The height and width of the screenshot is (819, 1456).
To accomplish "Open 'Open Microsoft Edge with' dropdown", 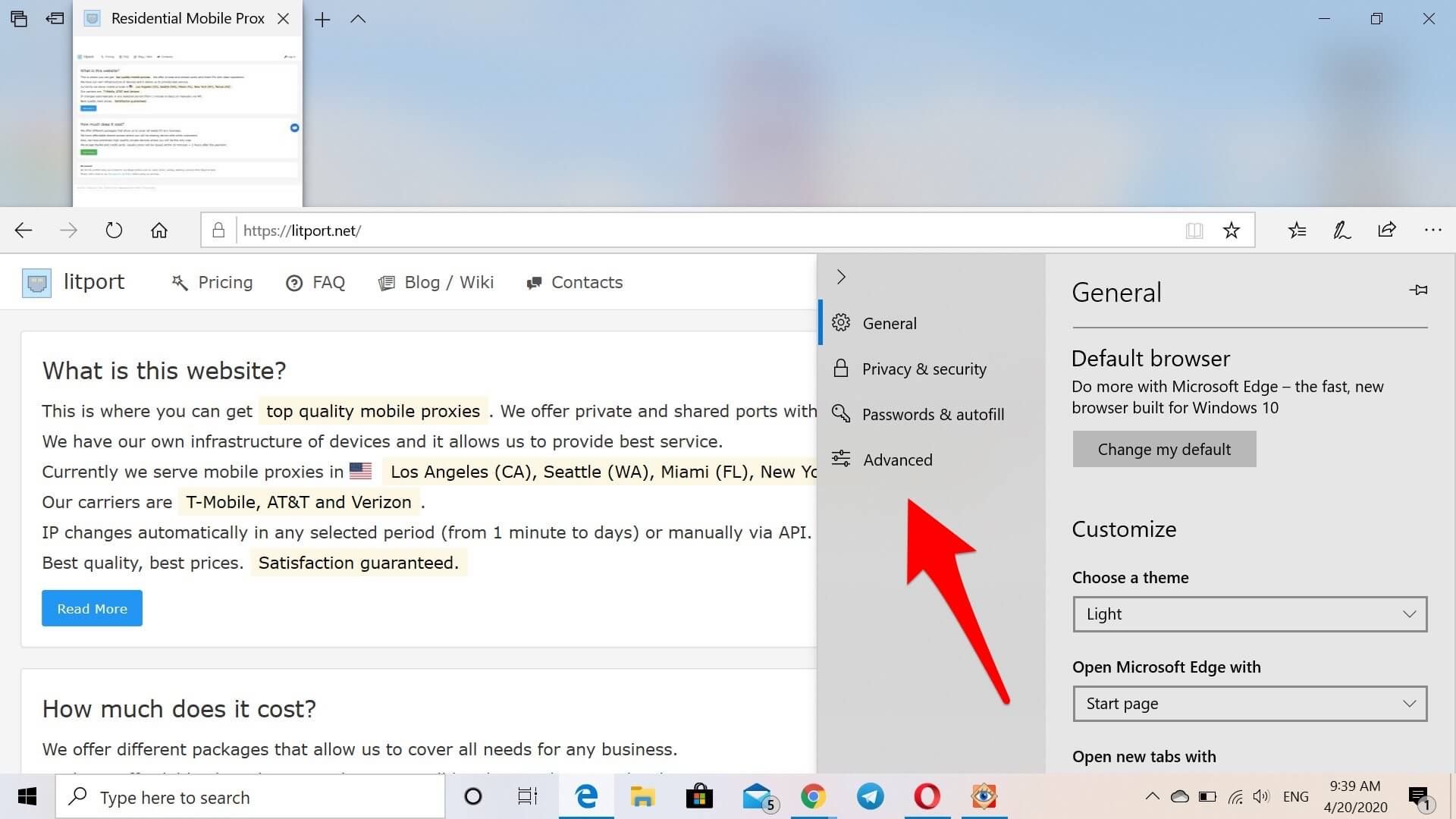I will pos(1250,704).
